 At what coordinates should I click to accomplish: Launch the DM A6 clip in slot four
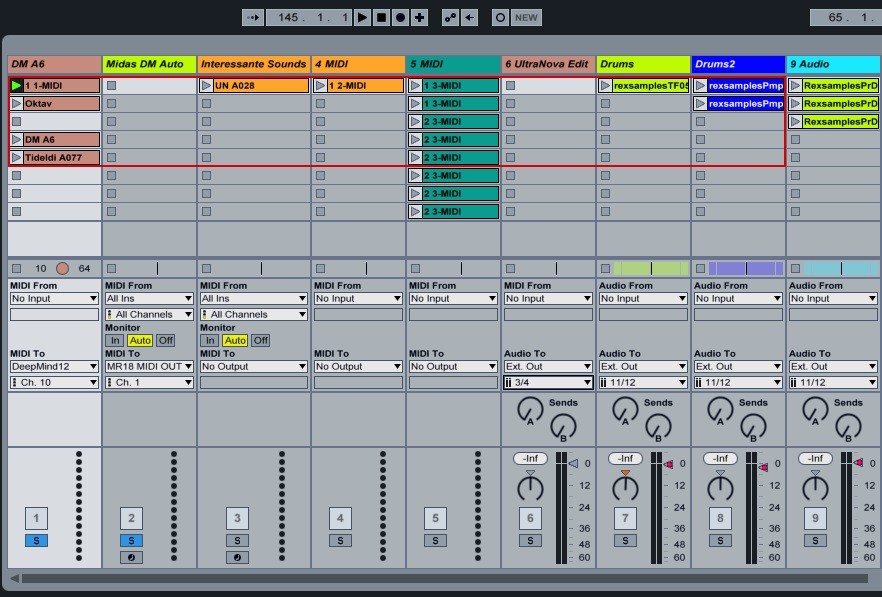[x=16, y=140]
